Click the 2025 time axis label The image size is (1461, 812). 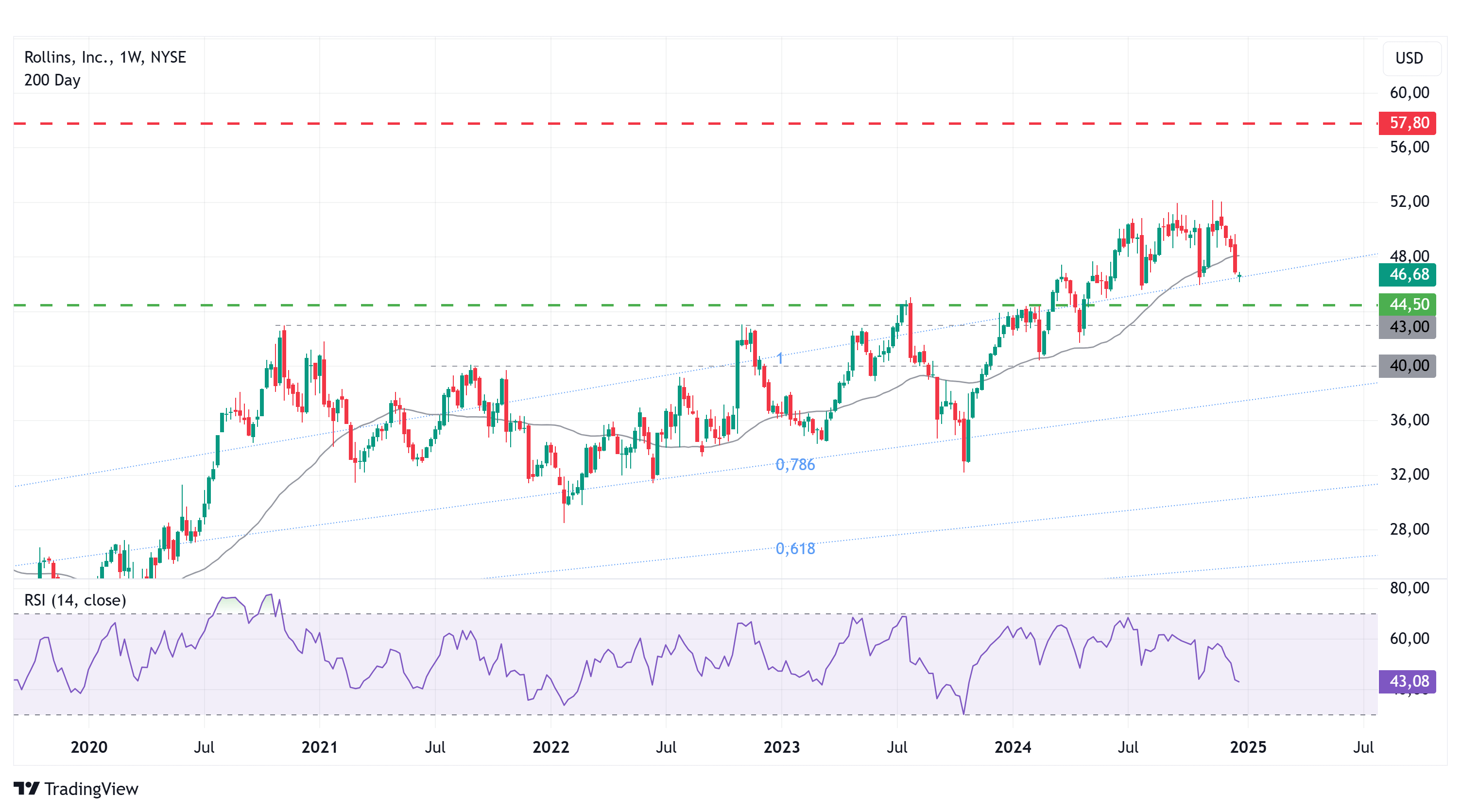(x=1248, y=747)
